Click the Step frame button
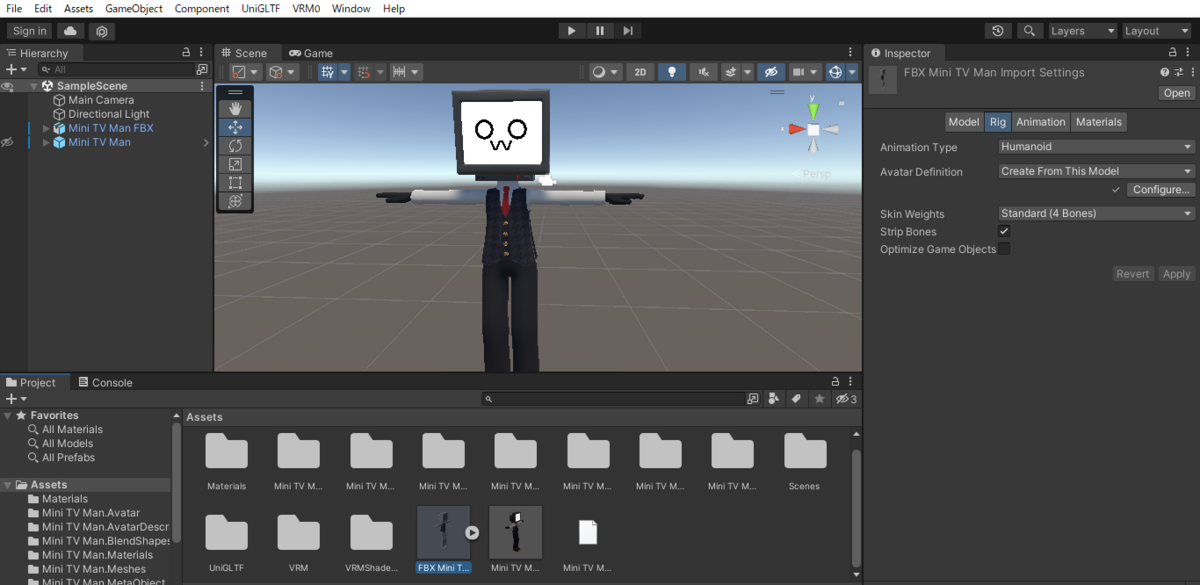1200x585 pixels. click(627, 31)
